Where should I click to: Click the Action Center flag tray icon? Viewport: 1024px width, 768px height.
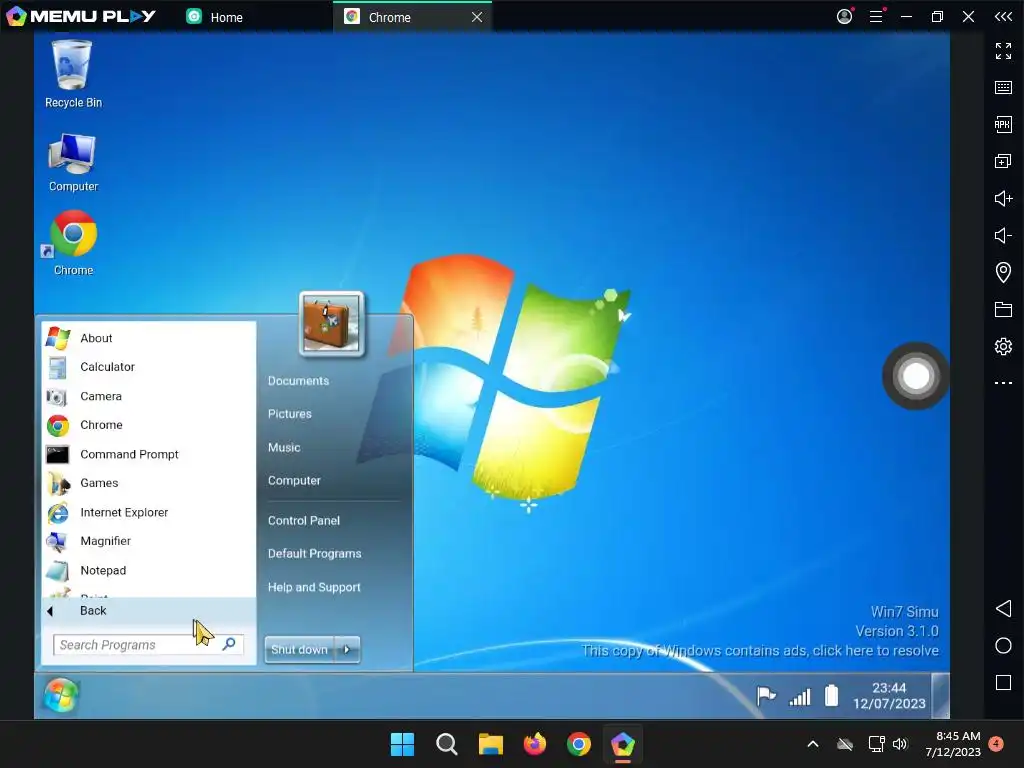tap(765, 696)
